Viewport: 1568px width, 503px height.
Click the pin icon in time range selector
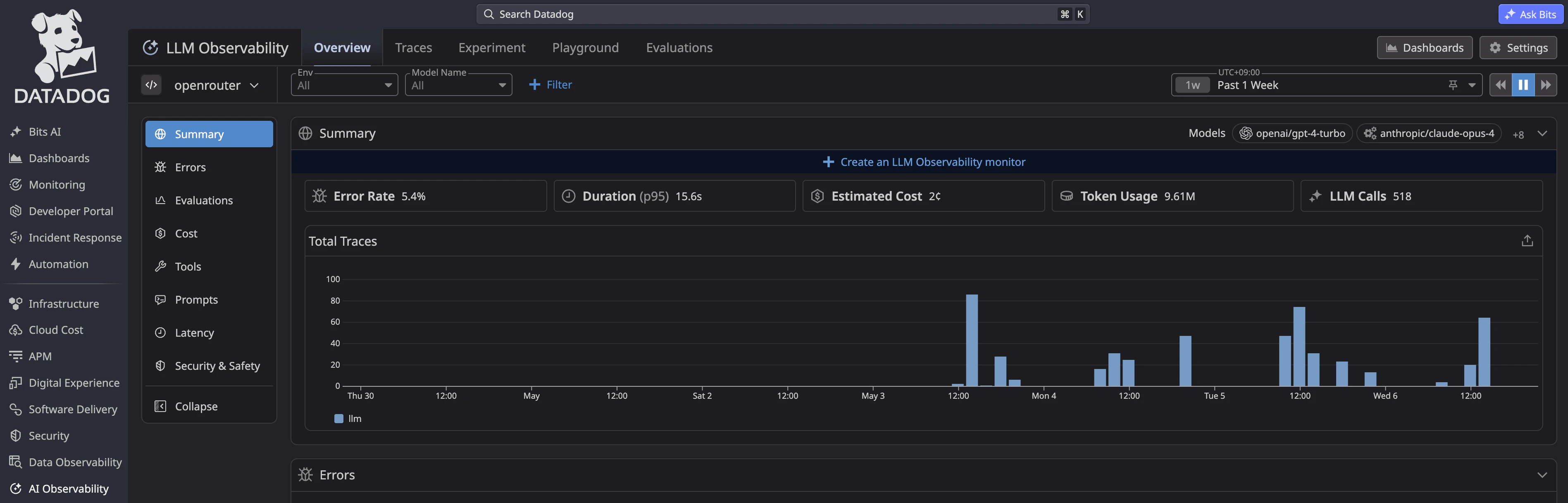click(1453, 85)
